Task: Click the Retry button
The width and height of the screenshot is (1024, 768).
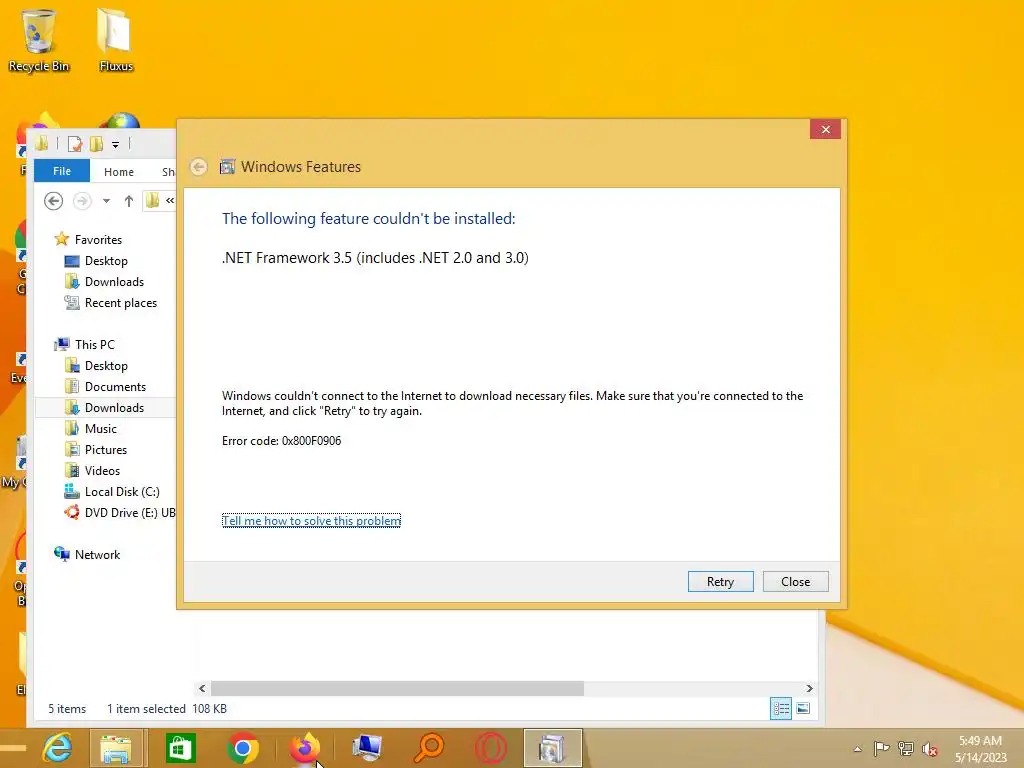Action: click(720, 581)
